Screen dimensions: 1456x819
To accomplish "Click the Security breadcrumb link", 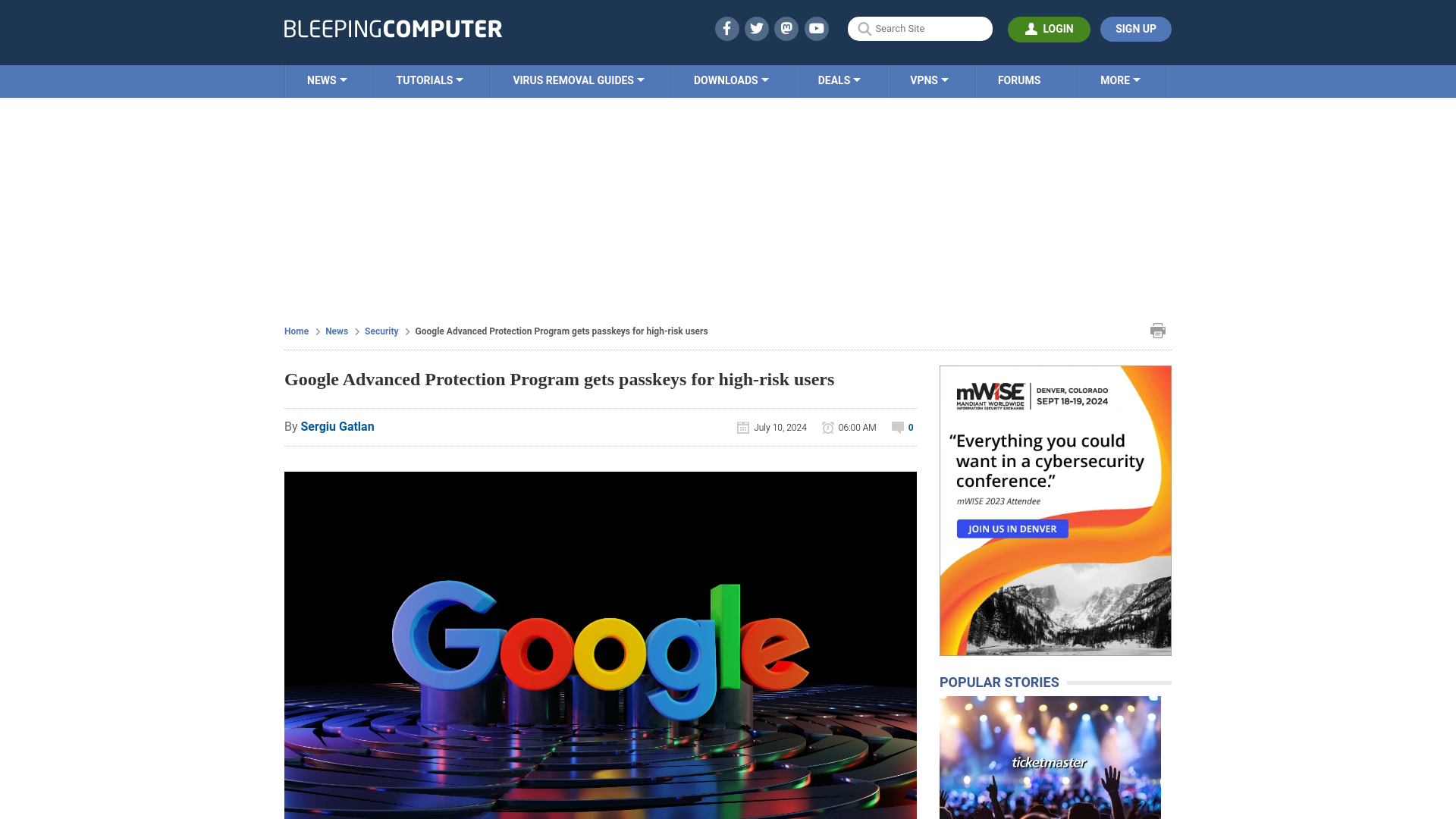I will point(381,331).
